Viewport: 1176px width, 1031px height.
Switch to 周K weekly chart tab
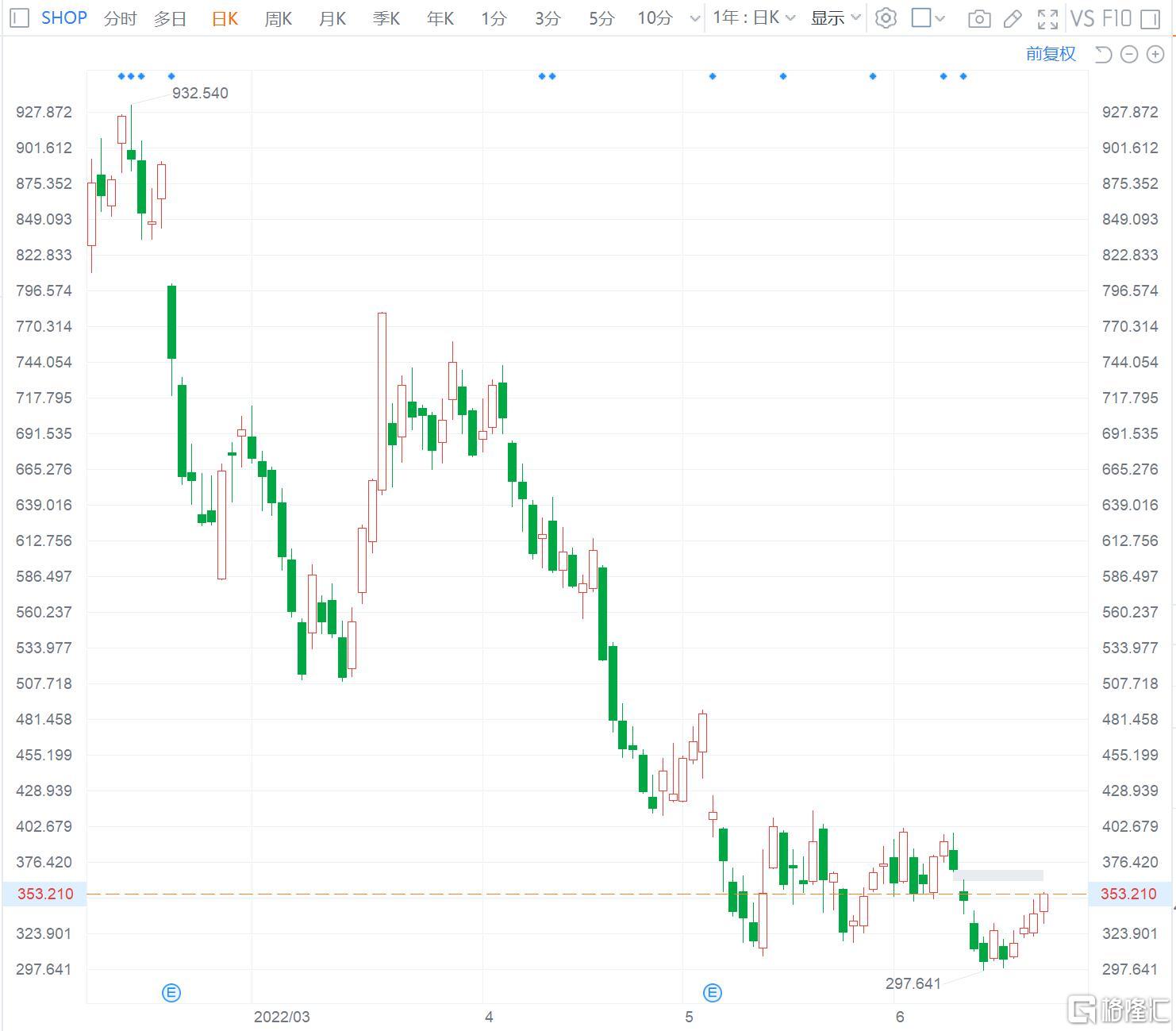point(278,18)
